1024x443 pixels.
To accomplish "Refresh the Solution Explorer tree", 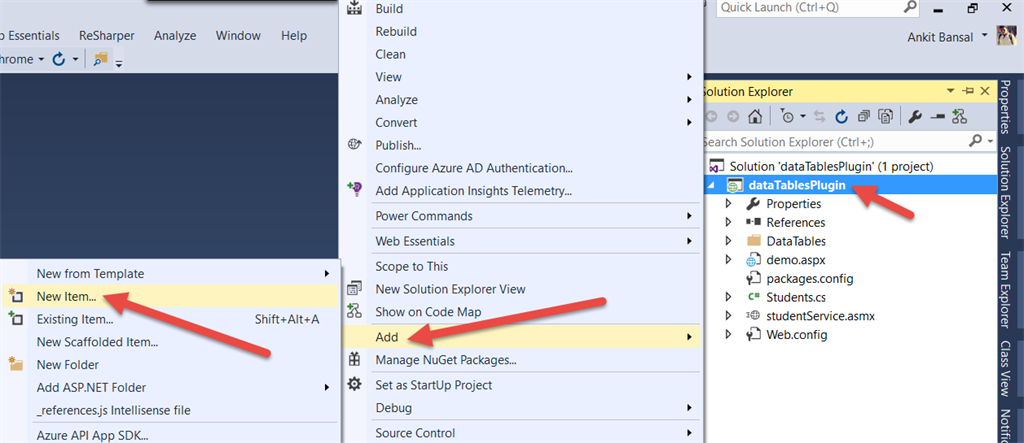I will tap(840, 116).
